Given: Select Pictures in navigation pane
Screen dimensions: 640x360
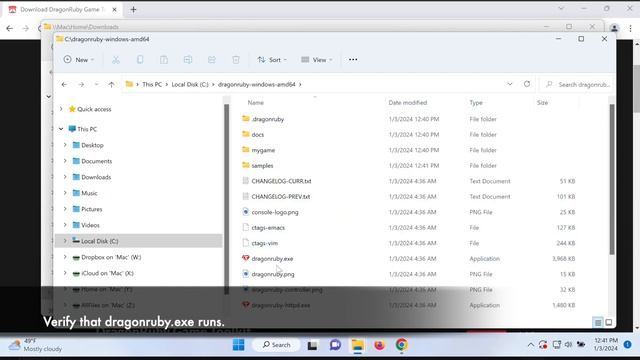Looking at the screenshot, I should pyautogui.click(x=91, y=209).
